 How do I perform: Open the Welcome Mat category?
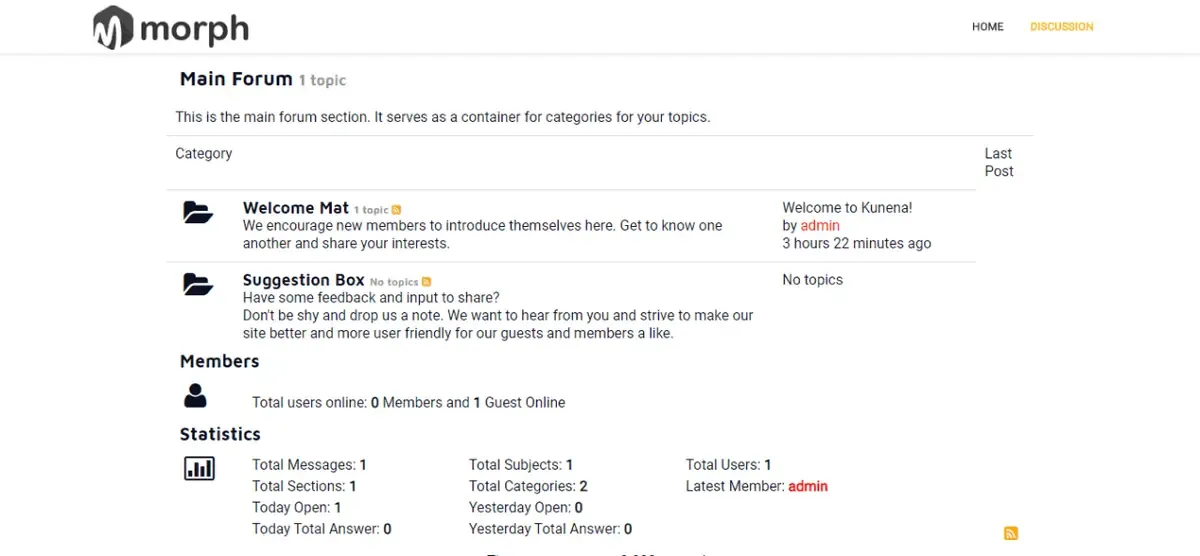point(296,208)
